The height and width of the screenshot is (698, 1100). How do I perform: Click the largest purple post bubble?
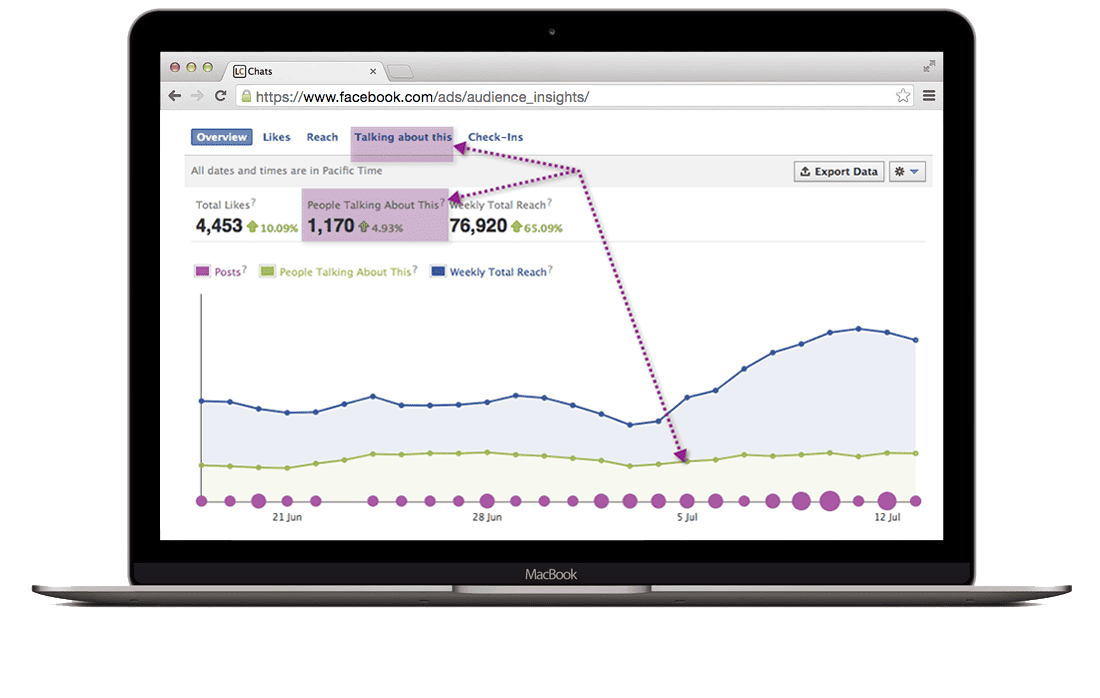tap(830, 501)
